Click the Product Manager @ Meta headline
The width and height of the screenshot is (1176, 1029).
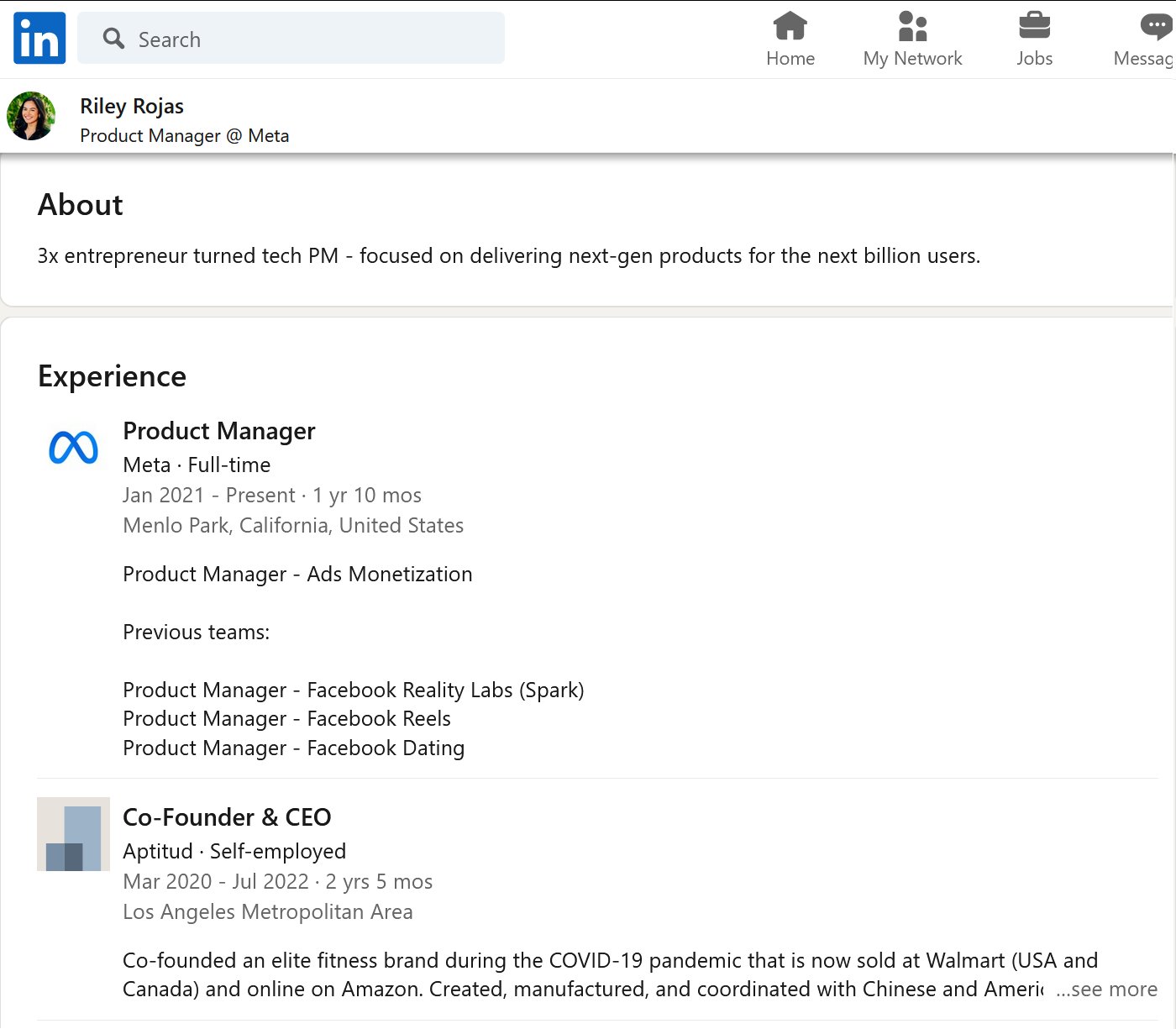pos(185,136)
